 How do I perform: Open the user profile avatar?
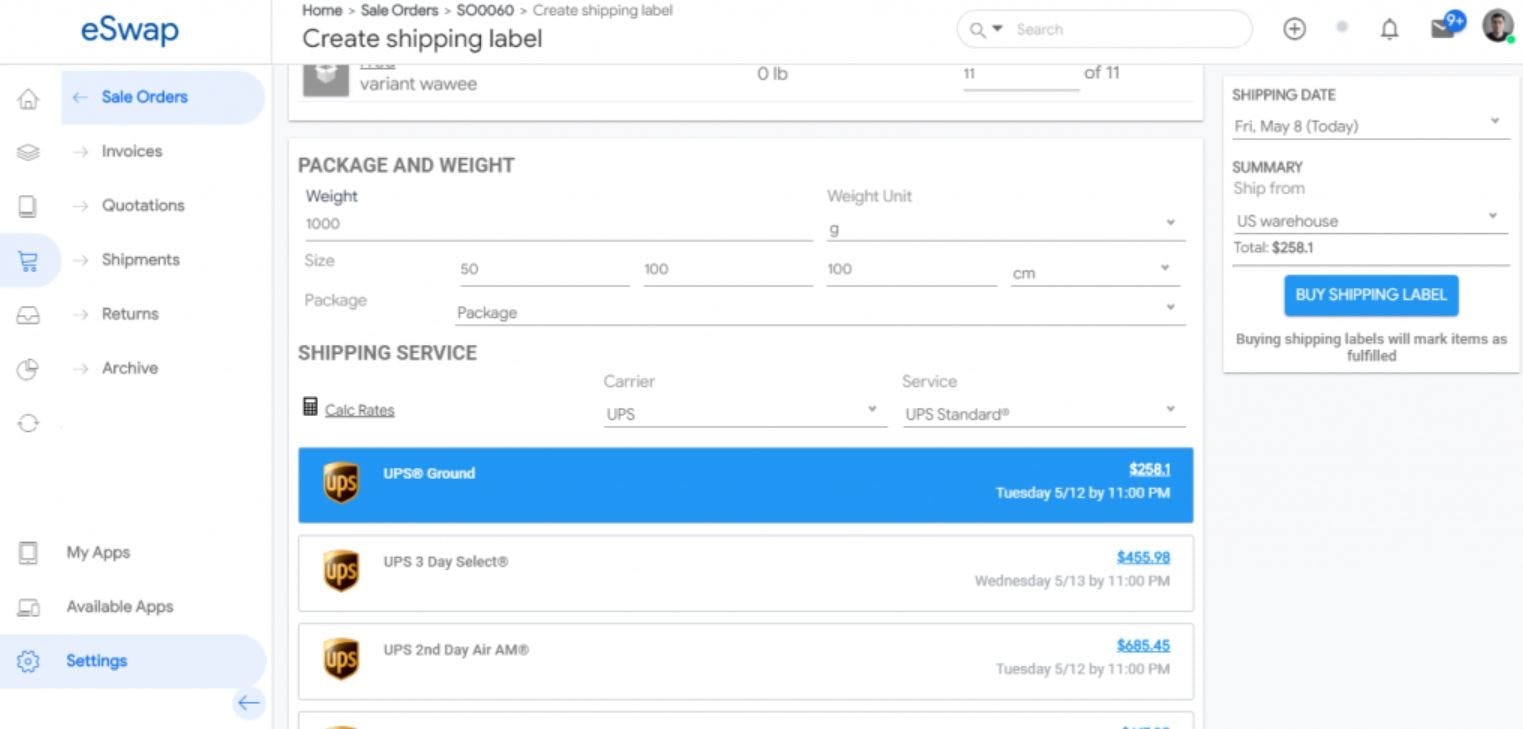1497,27
